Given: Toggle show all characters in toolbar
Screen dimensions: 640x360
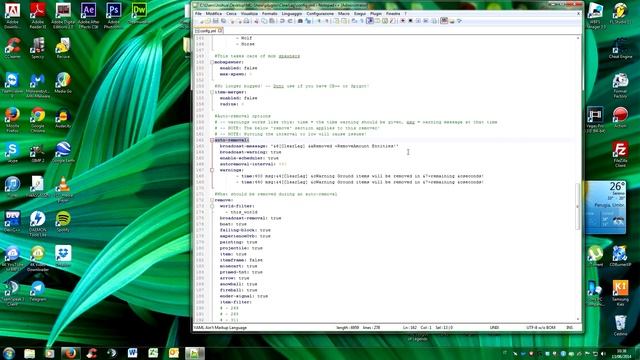Looking at the screenshot, I should coord(361,21).
